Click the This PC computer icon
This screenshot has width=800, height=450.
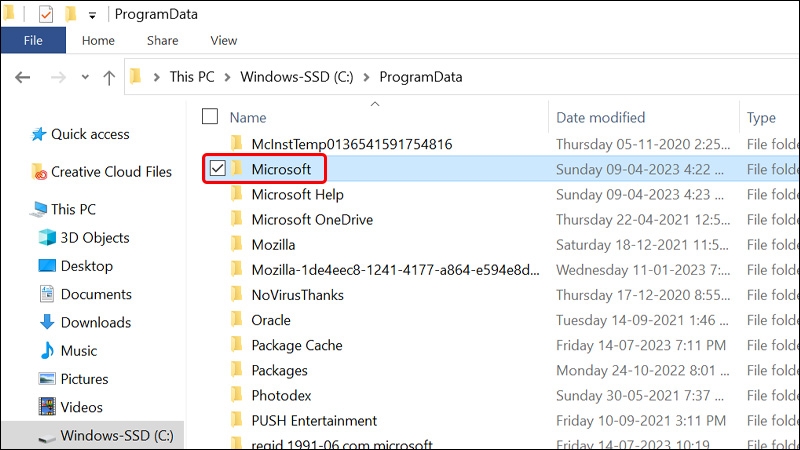click(38, 209)
